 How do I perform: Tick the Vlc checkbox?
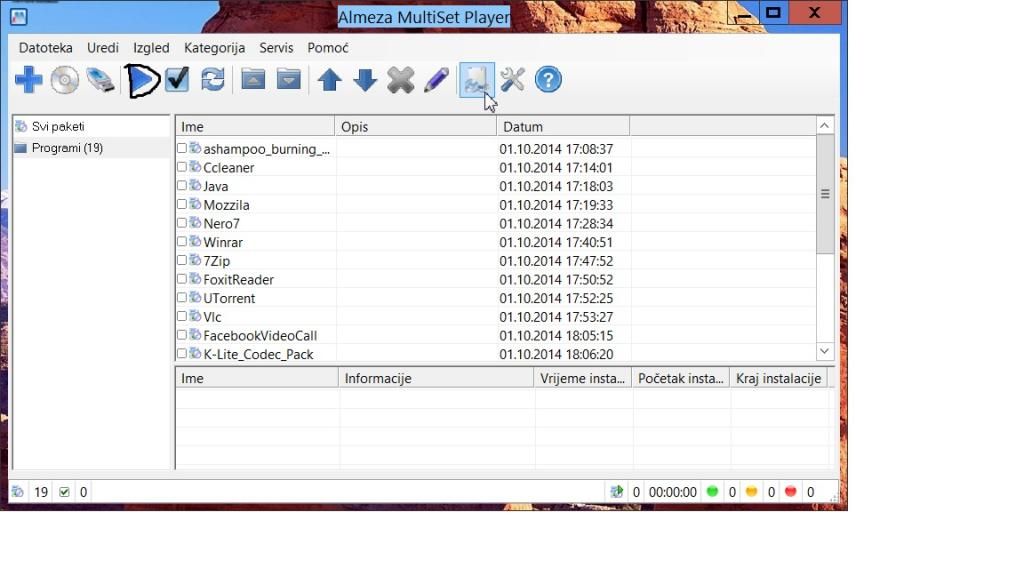(x=182, y=316)
